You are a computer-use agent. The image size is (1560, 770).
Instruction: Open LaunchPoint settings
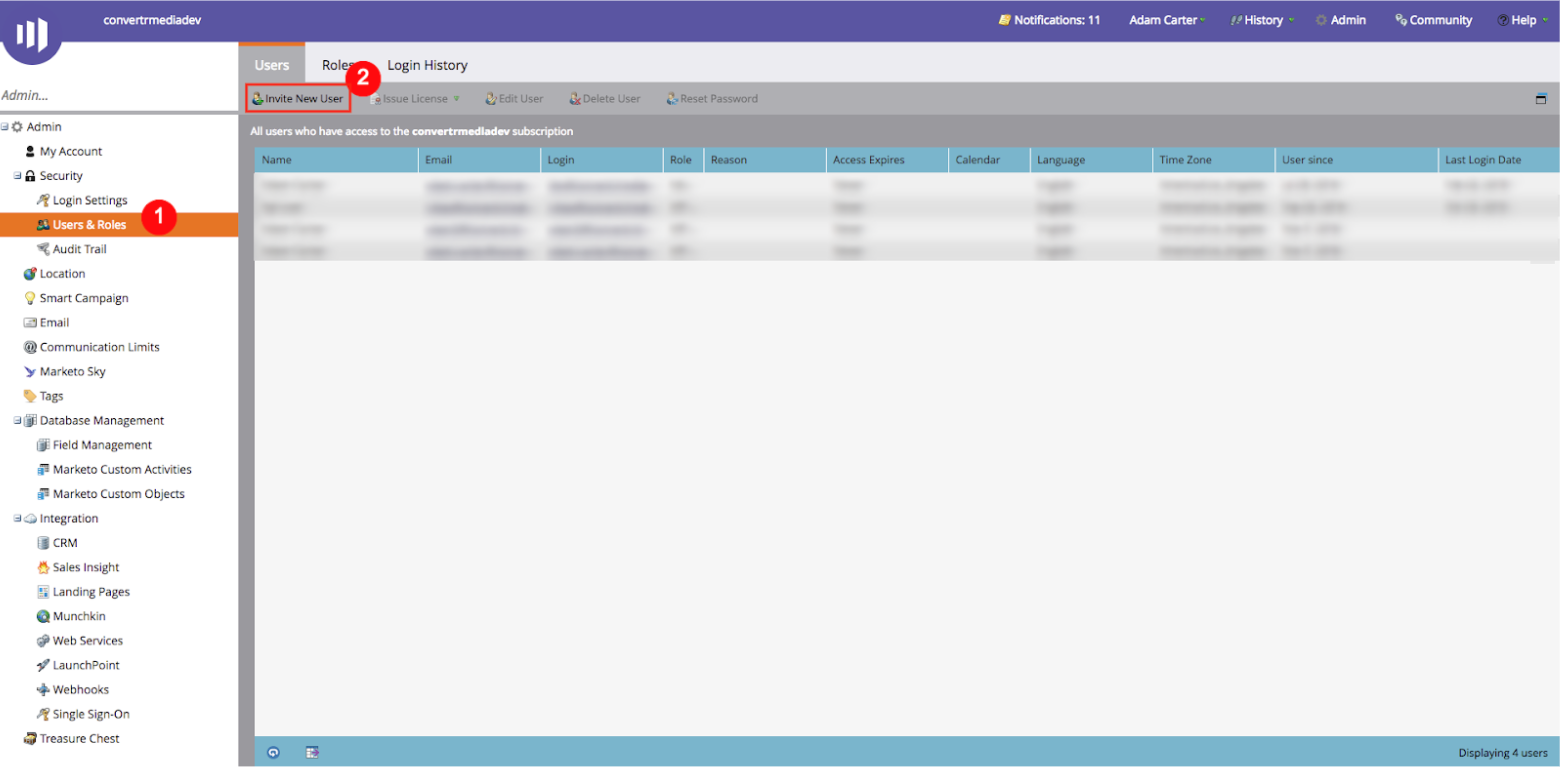(x=78, y=665)
